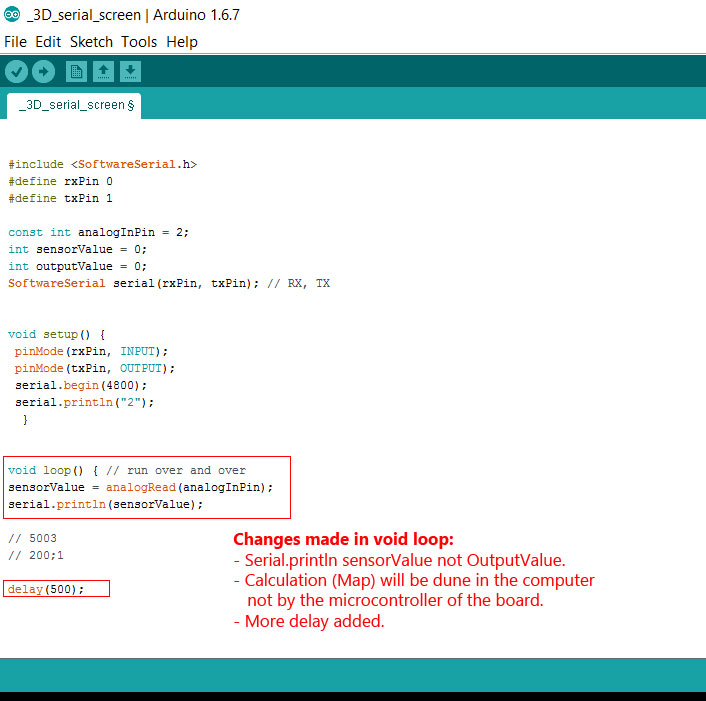Click the Verify checkmark button
This screenshot has width=706, height=701.
point(17,72)
